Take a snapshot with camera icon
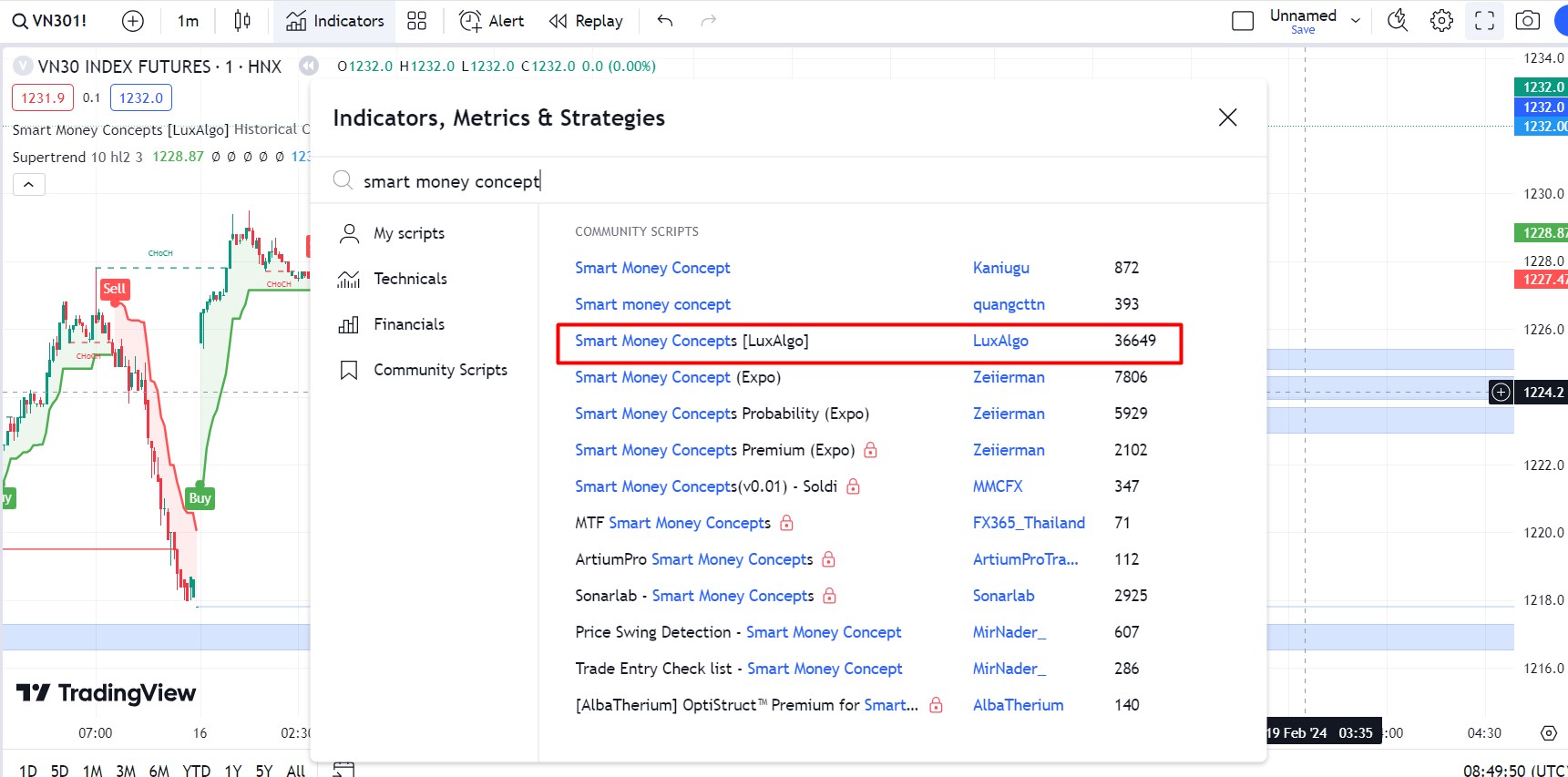 pyautogui.click(x=1527, y=21)
